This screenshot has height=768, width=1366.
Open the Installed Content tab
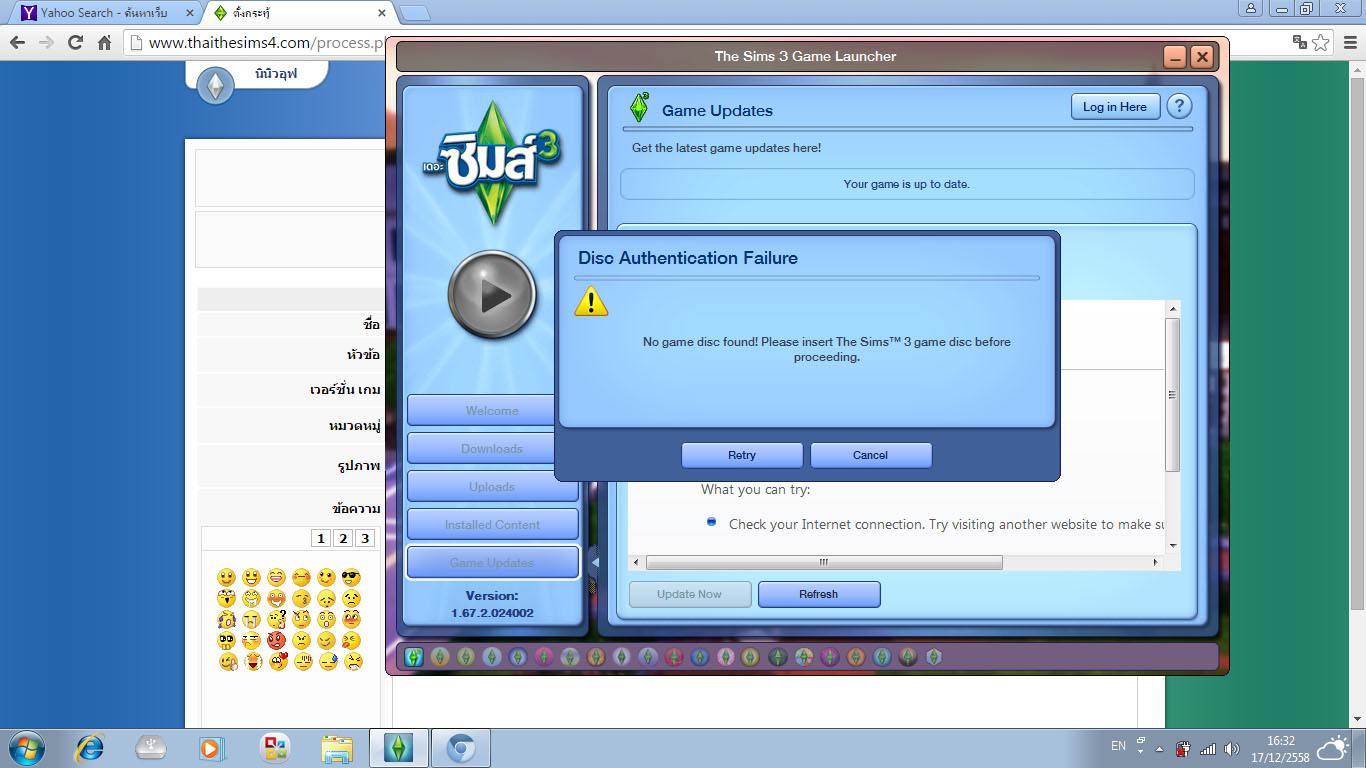pos(492,524)
